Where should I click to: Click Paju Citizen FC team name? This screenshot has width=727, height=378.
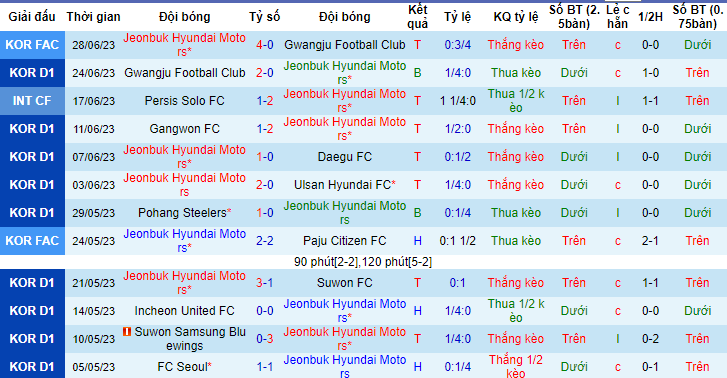pos(344,241)
